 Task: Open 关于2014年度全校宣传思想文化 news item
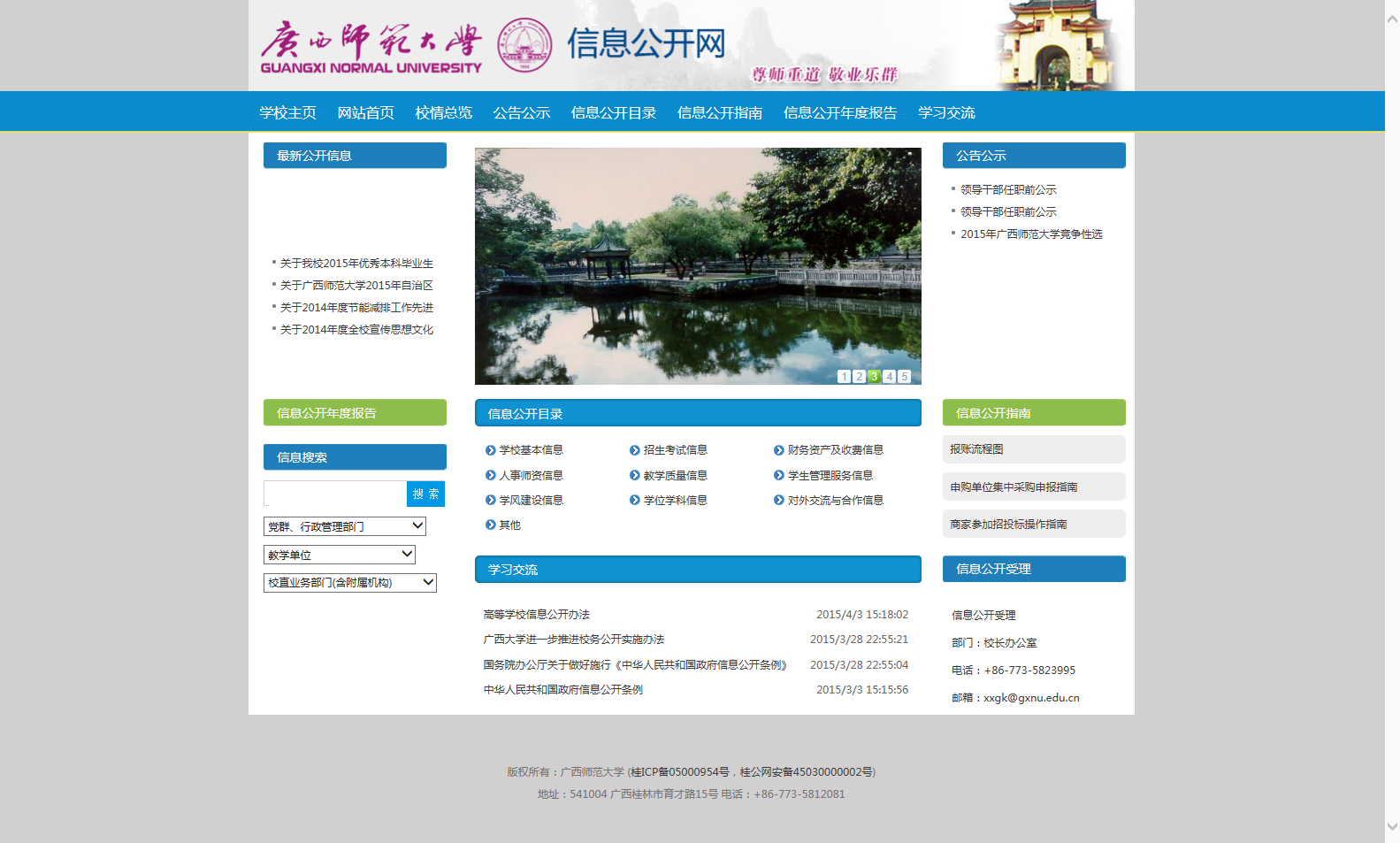(x=356, y=329)
